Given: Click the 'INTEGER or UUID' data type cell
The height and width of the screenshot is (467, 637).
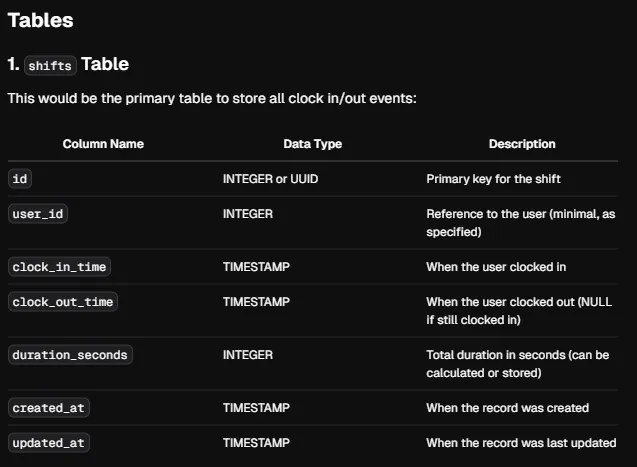Looking at the screenshot, I should 271,179.
